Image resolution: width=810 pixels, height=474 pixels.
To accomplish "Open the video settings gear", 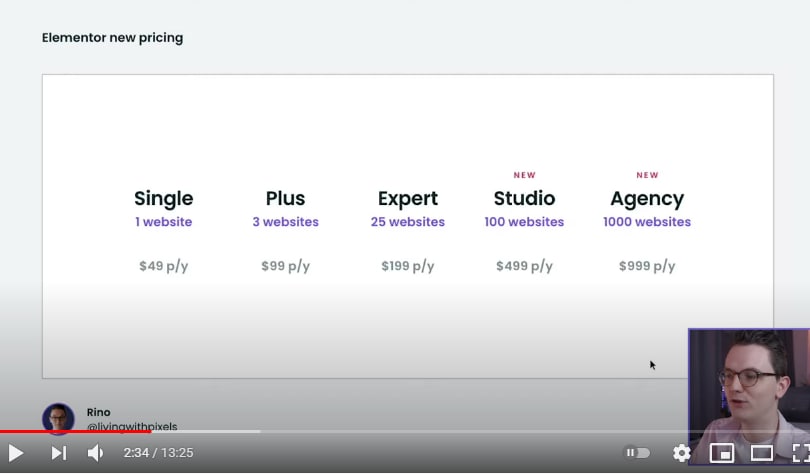I will pyautogui.click(x=681, y=453).
